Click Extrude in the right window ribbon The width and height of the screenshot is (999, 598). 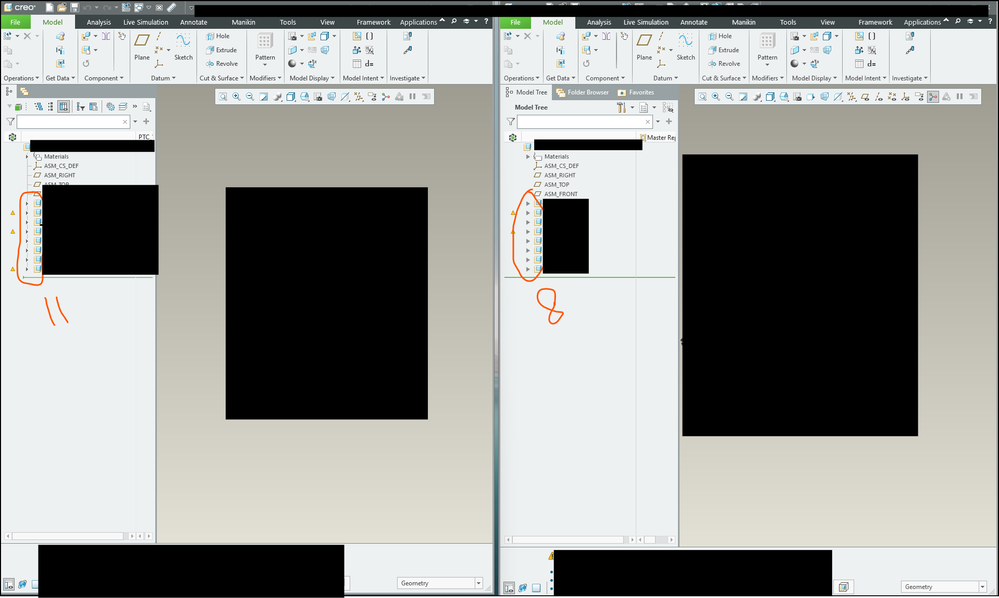[x=724, y=50]
